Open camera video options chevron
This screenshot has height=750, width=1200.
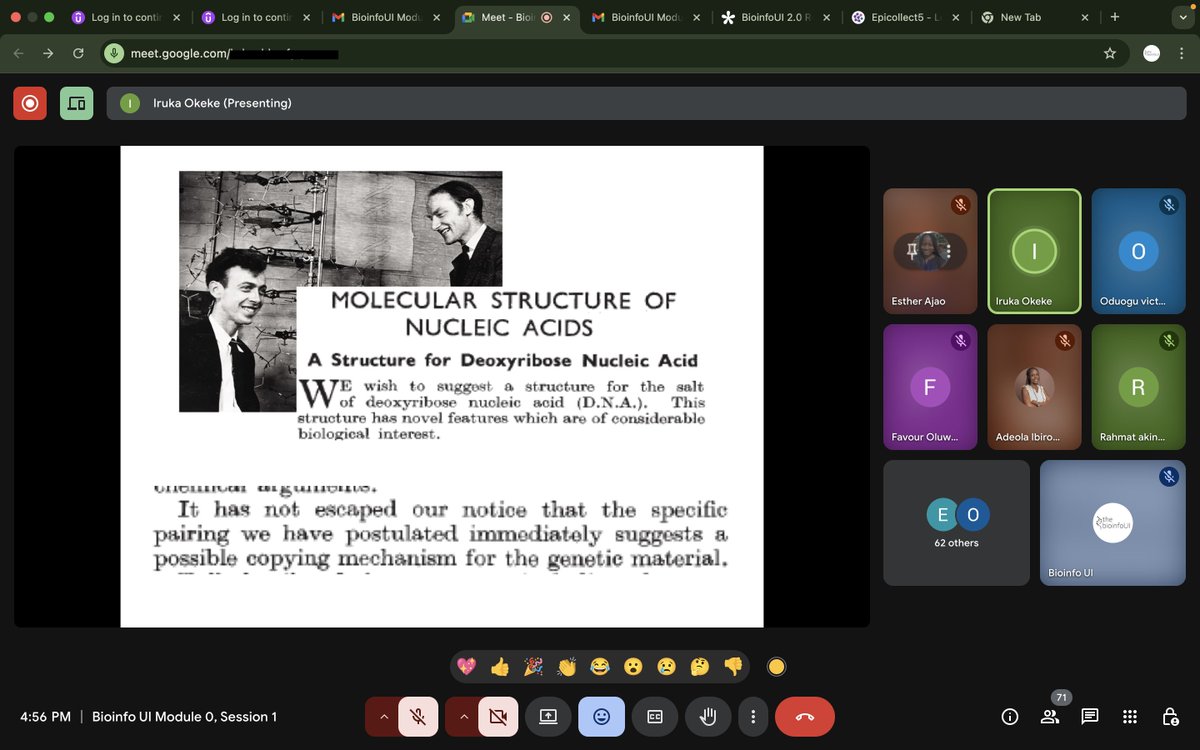coord(463,716)
